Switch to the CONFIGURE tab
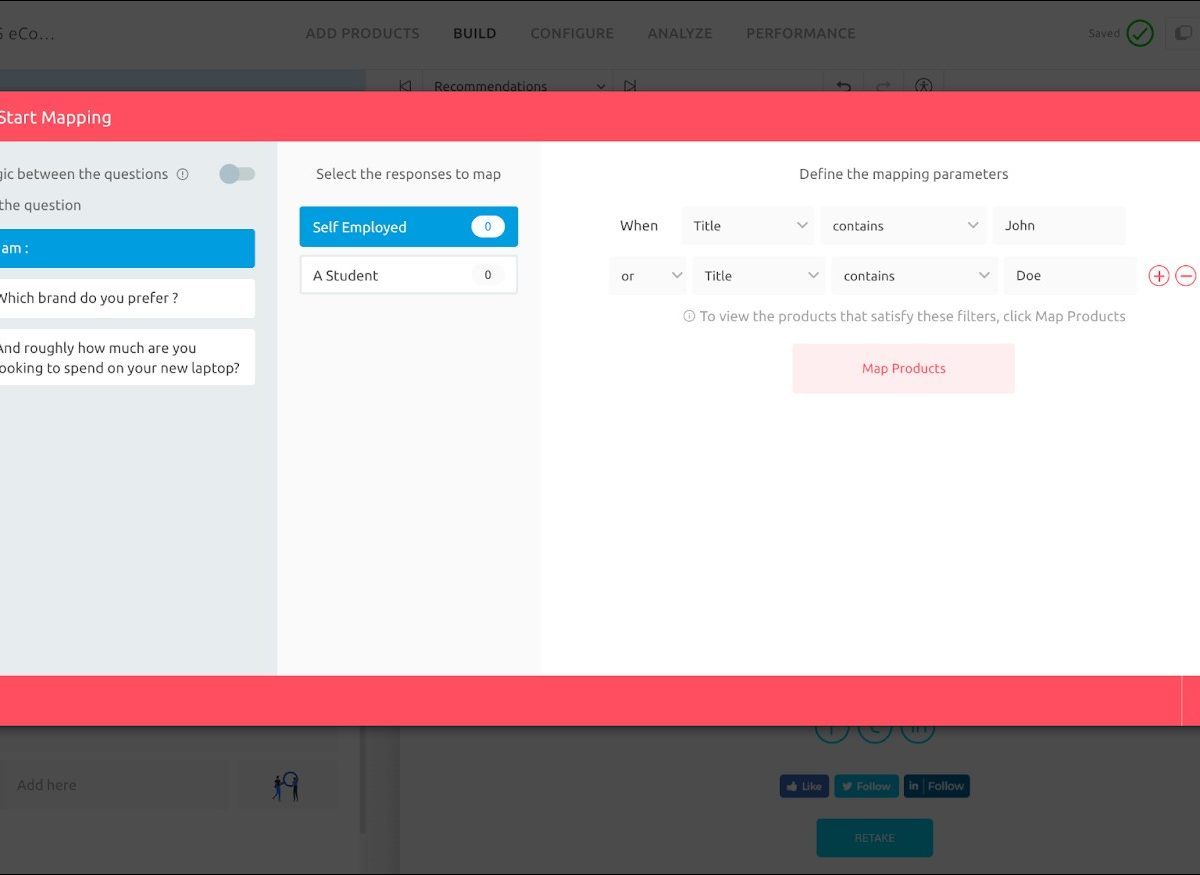1200x875 pixels. [x=572, y=33]
